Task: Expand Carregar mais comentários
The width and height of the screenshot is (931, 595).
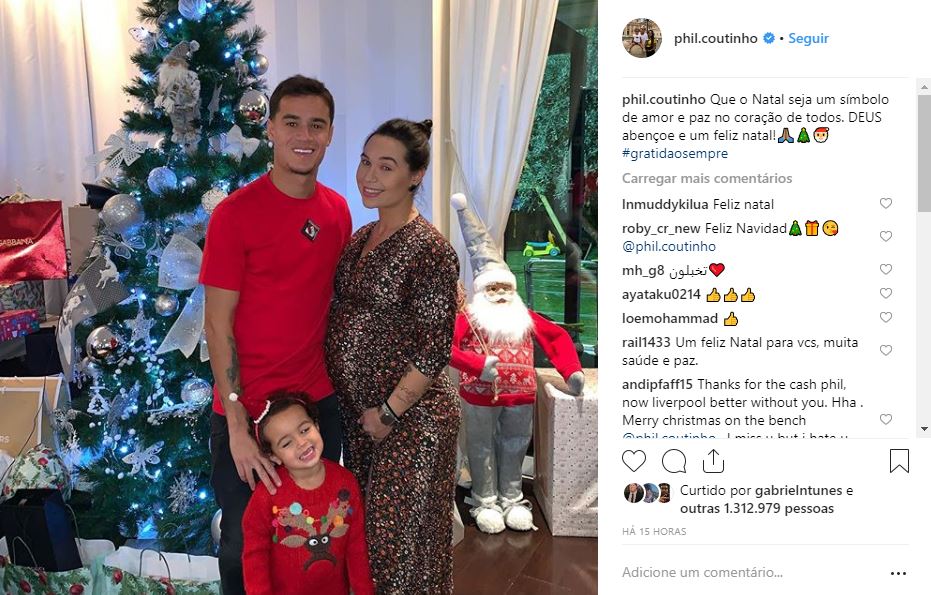Action: [707, 178]
